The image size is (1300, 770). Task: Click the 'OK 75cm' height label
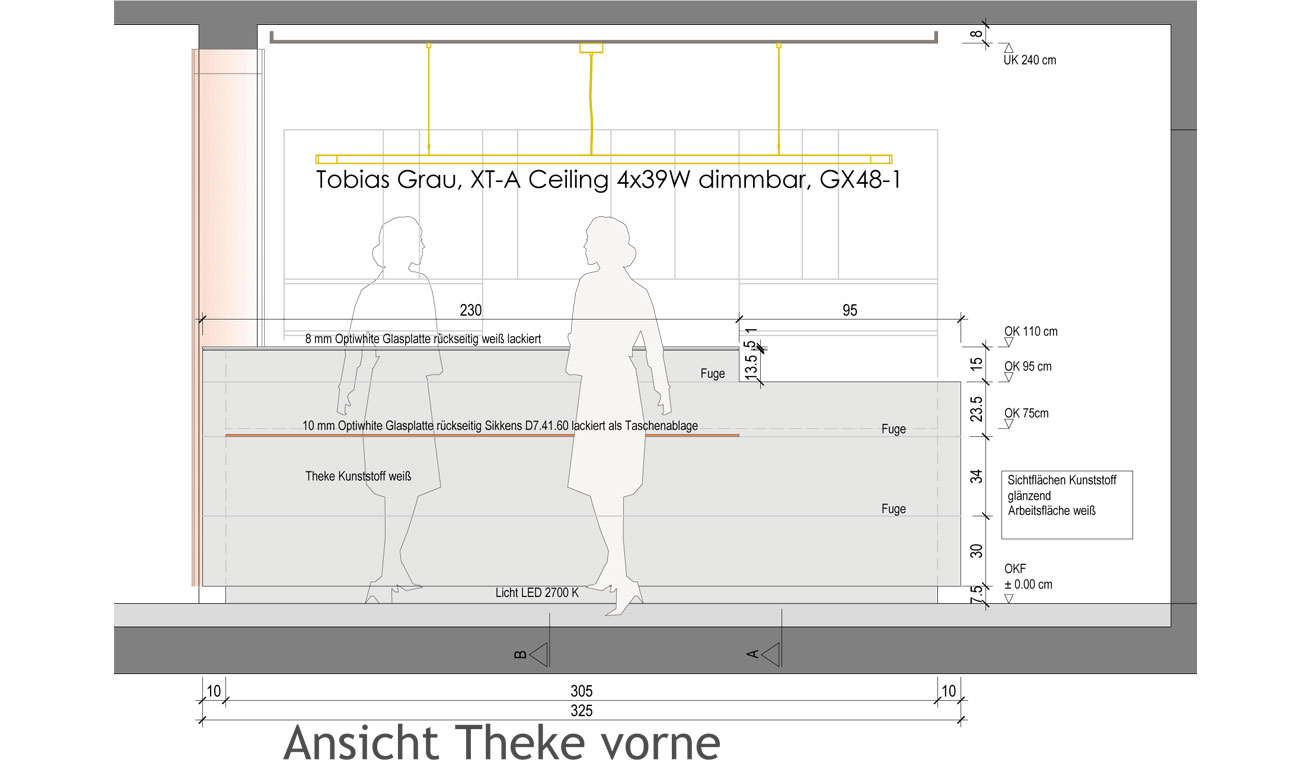1026,412
